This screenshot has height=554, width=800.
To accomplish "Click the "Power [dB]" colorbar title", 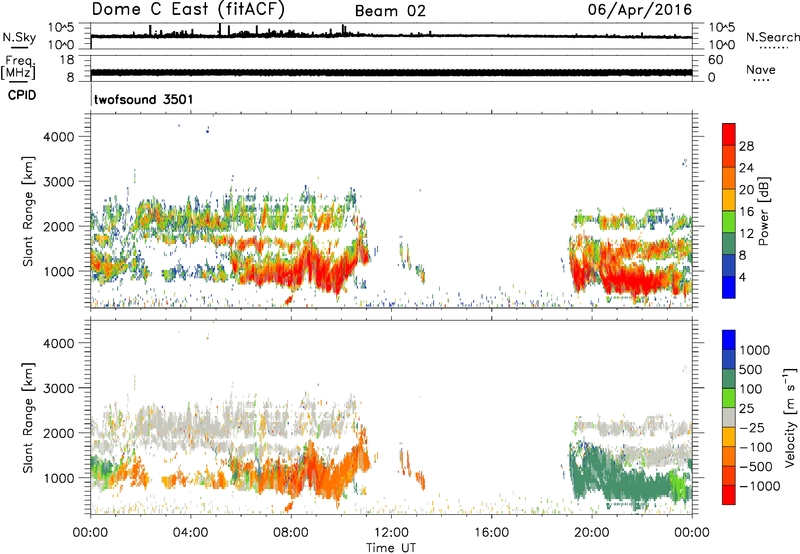I will (763, 211).
